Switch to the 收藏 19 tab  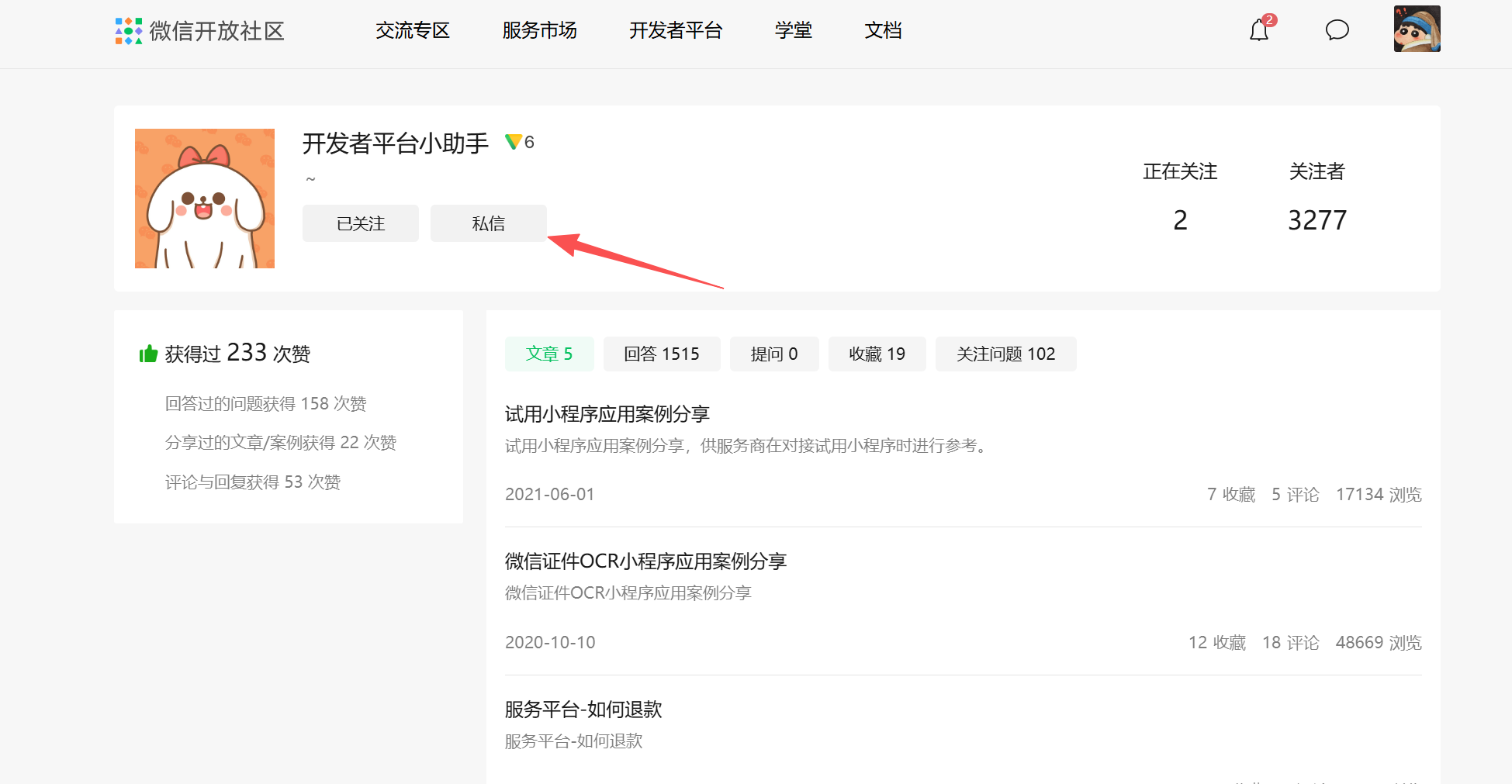pyautogui.click(x=877, y=354)
